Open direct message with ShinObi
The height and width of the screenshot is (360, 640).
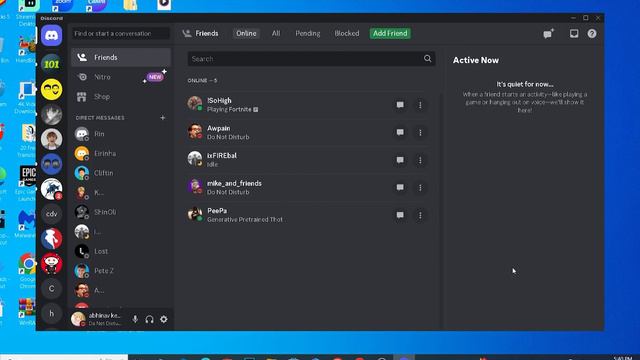[121, 212]
